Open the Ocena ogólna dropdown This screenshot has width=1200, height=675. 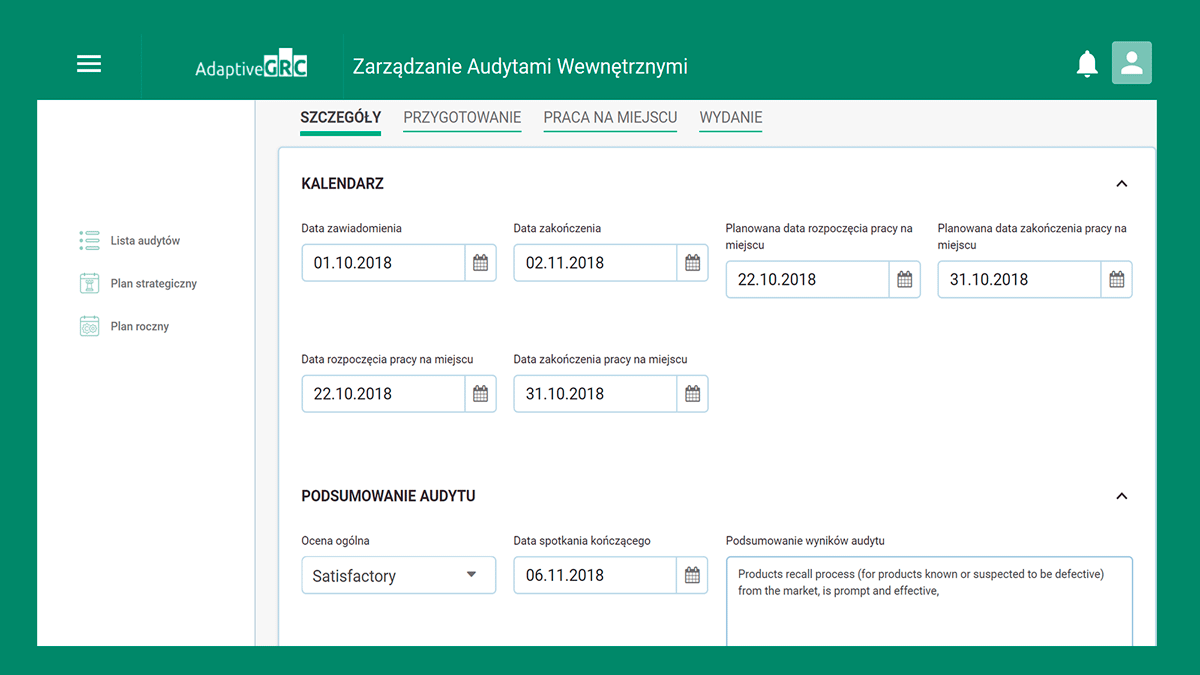(398, 575)
